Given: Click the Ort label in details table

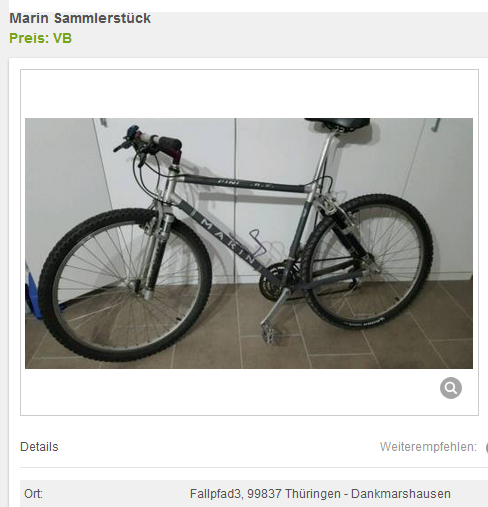Looking at the screenshot, I should (x=33, y=493).
